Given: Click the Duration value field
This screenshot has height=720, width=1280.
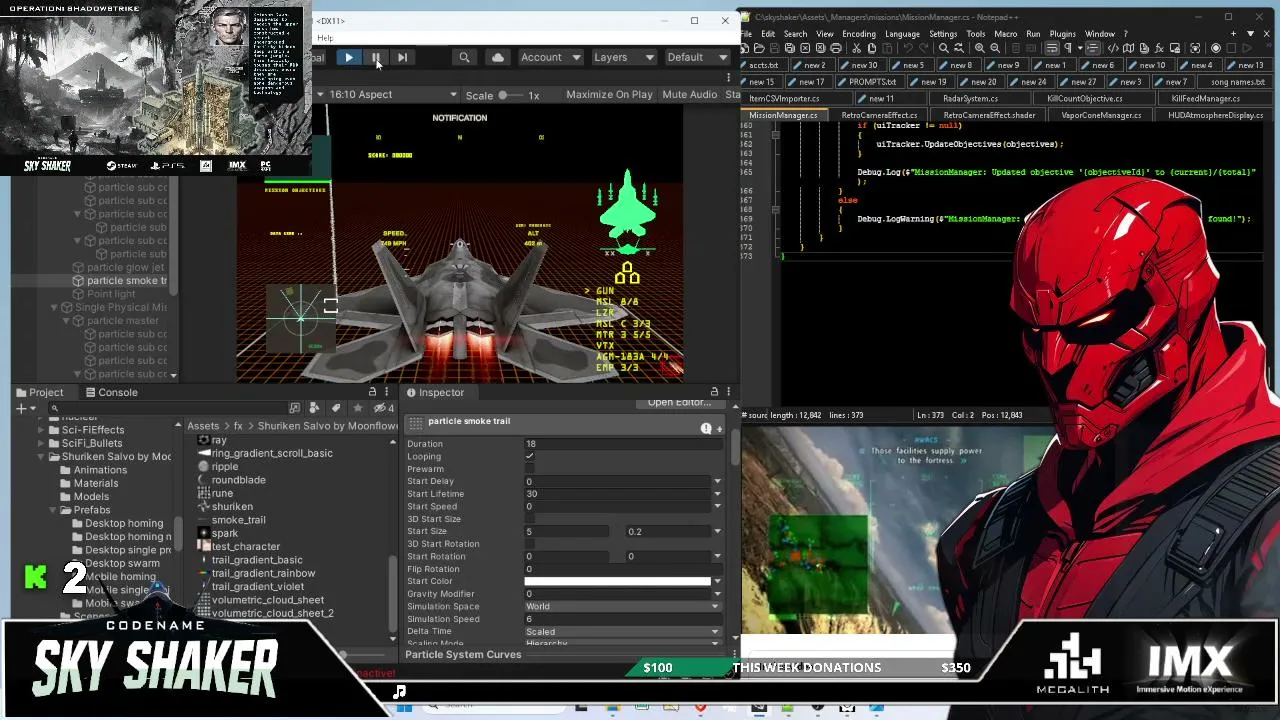Looking at the screenshot, I should tap(622, 444).
